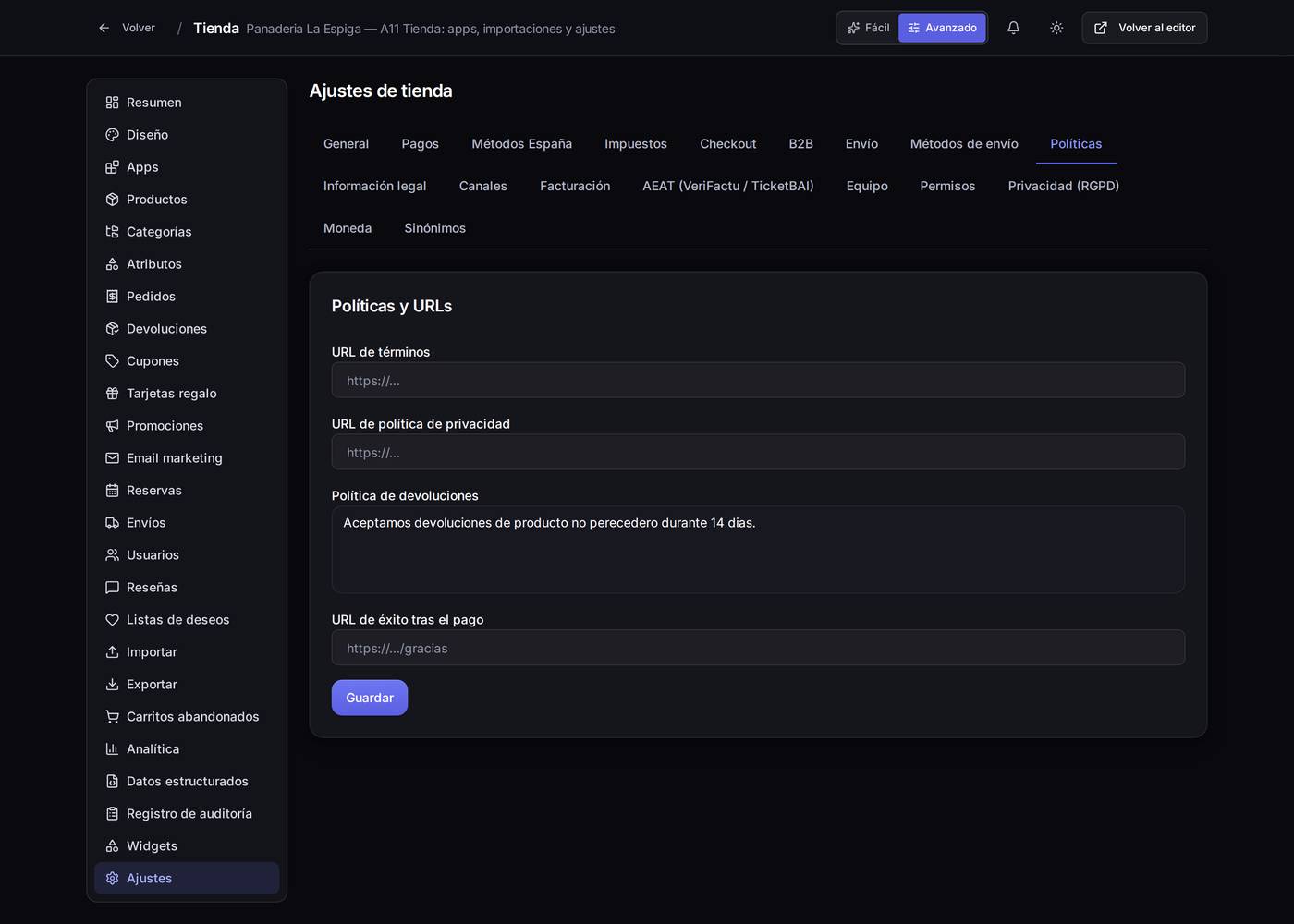Focus the URL de términos field
1294x924 pixels.
click(758, 380)
